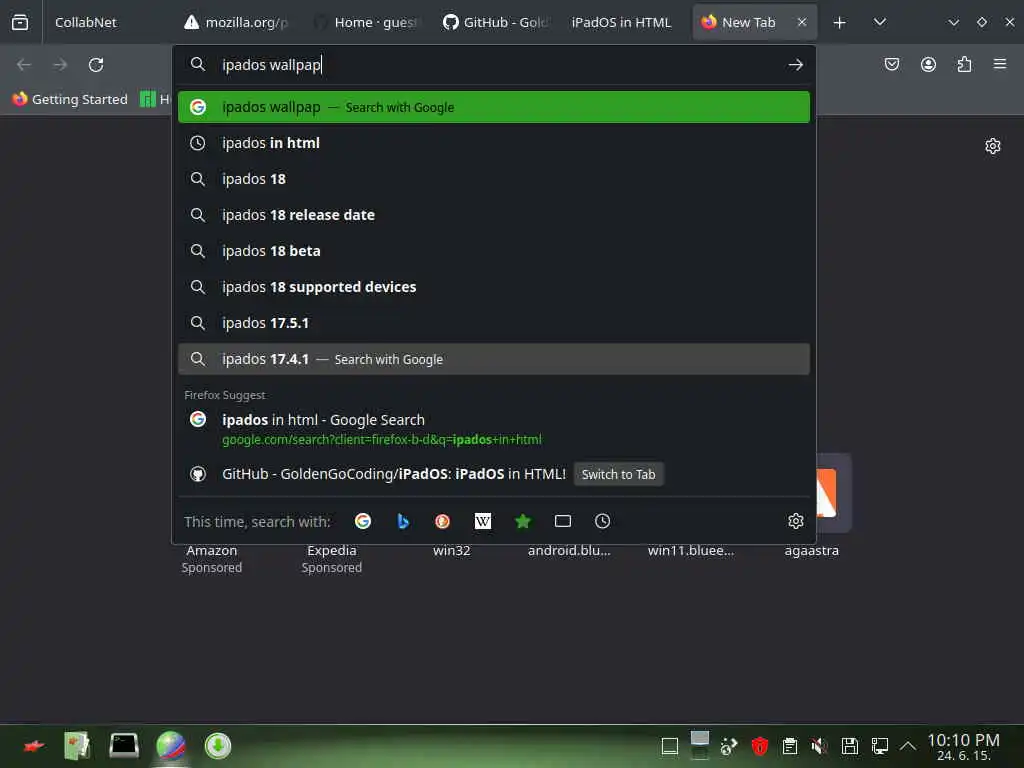Image resolution: width=1024 pixels, height=768 pixels.
Task: Click window menu chevron in title bar
Action: (x=953, y=22)
